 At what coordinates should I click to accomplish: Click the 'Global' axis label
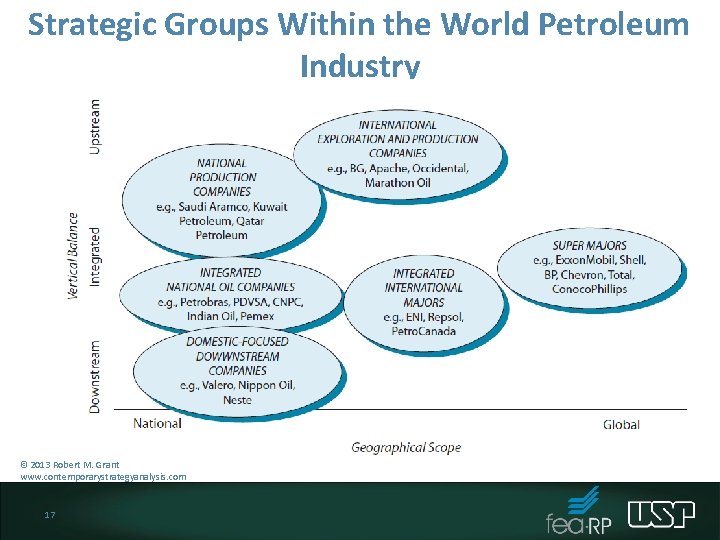[621, 424]
